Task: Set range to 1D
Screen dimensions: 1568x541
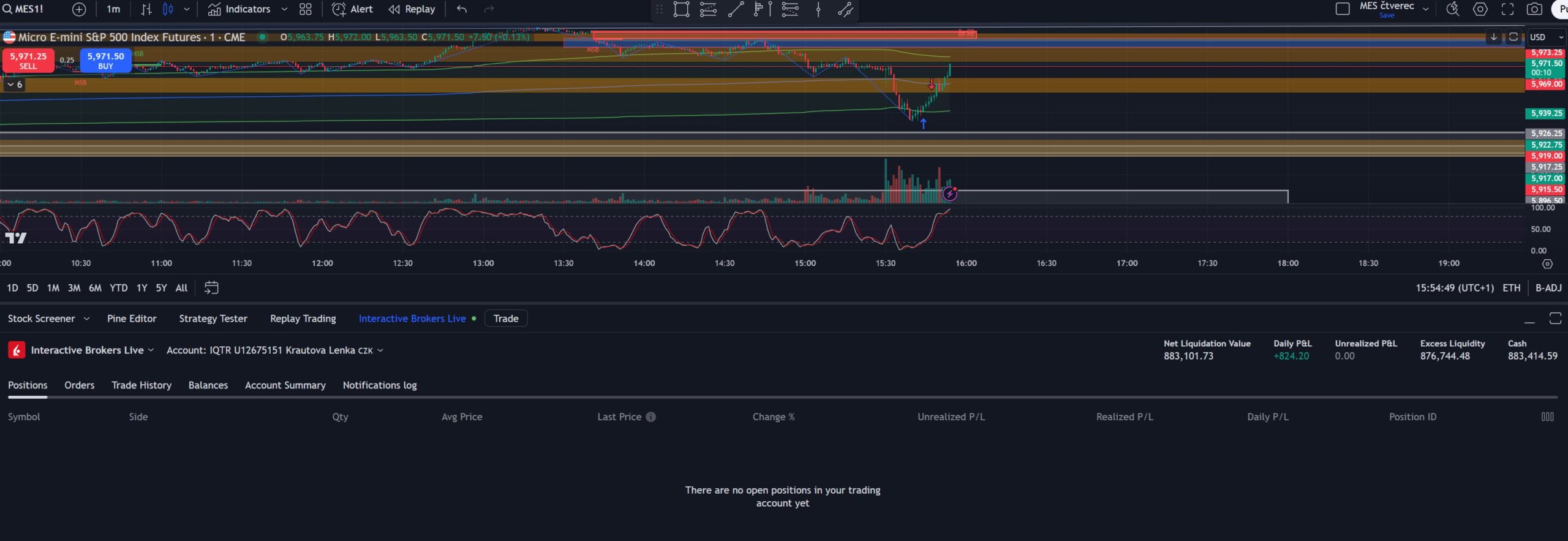Action: pos(12,288)
